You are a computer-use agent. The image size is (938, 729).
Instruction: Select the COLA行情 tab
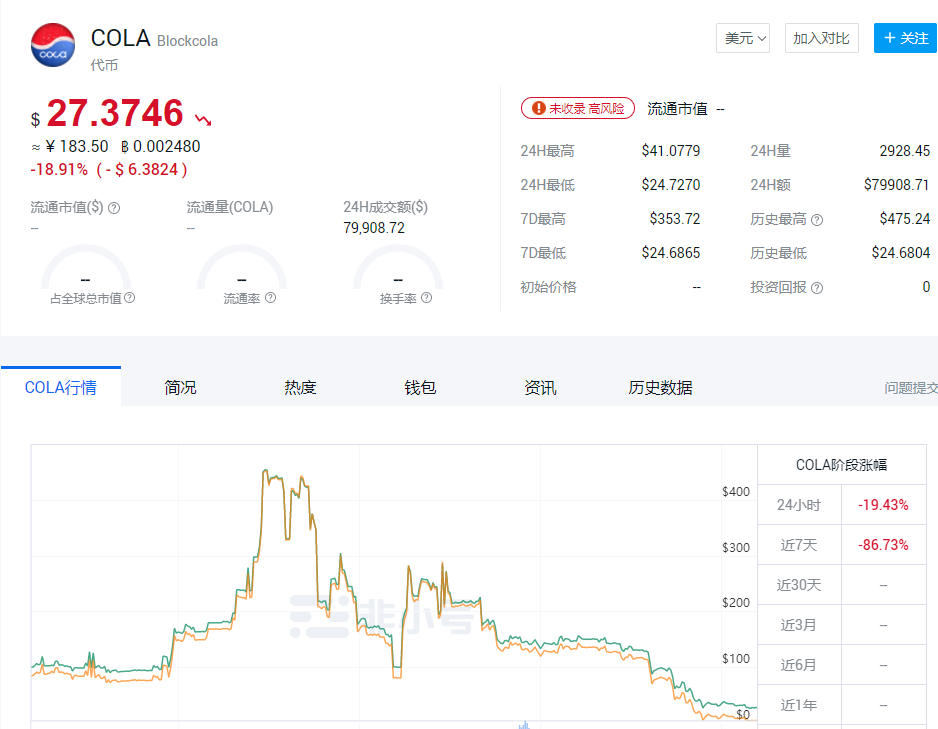[x=60, y=388]
